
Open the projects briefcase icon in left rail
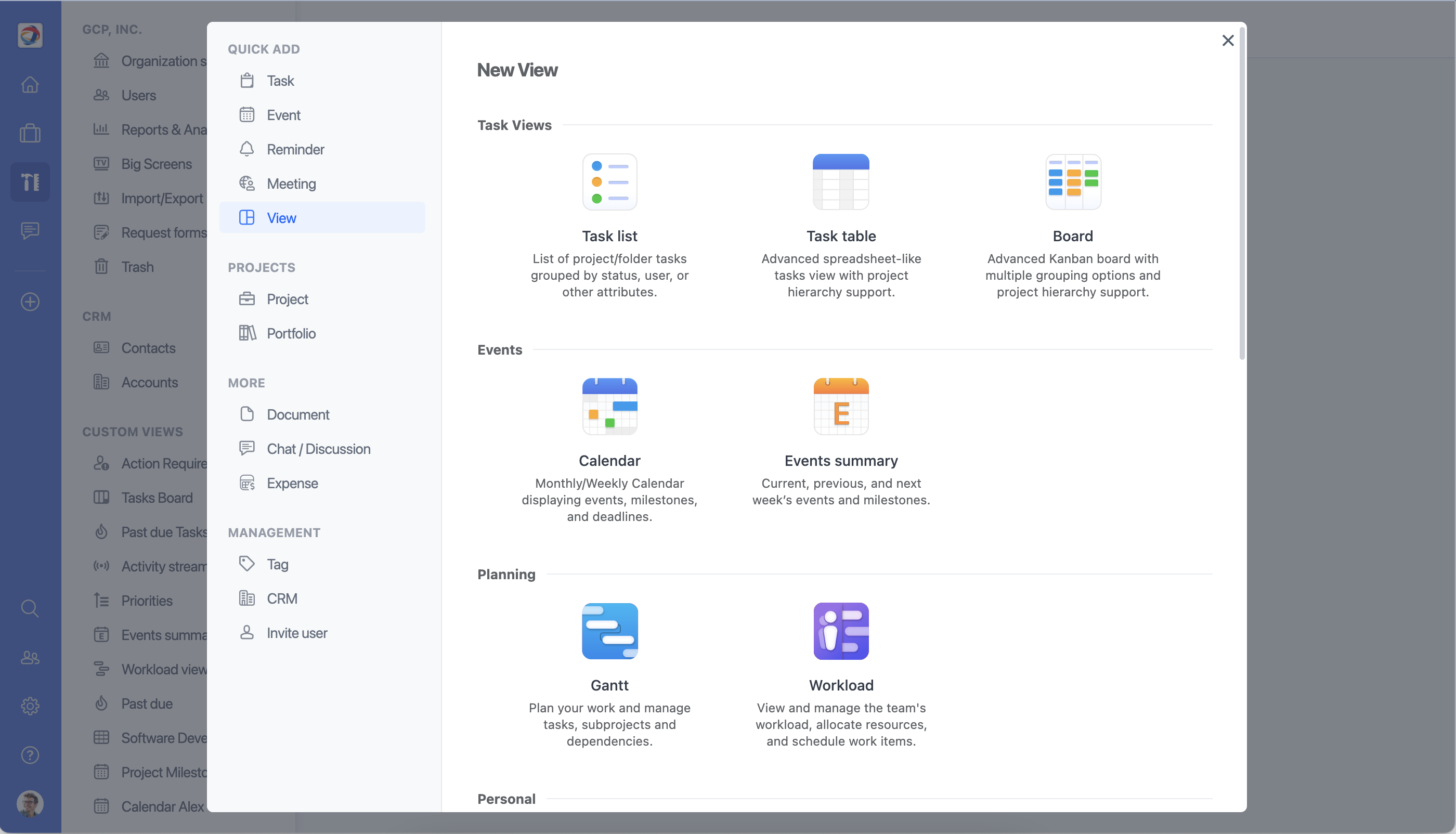point(30,133)
